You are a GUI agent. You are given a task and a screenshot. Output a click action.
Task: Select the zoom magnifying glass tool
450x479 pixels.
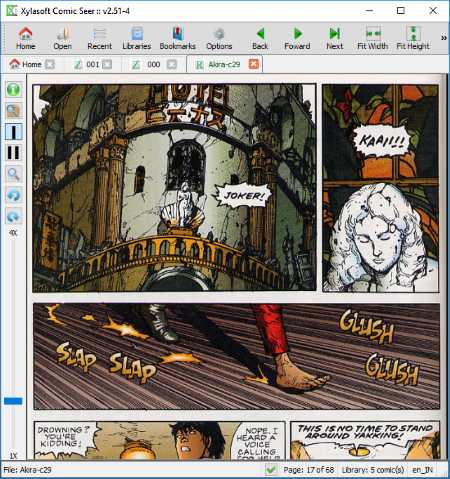(x=13, y=174)
